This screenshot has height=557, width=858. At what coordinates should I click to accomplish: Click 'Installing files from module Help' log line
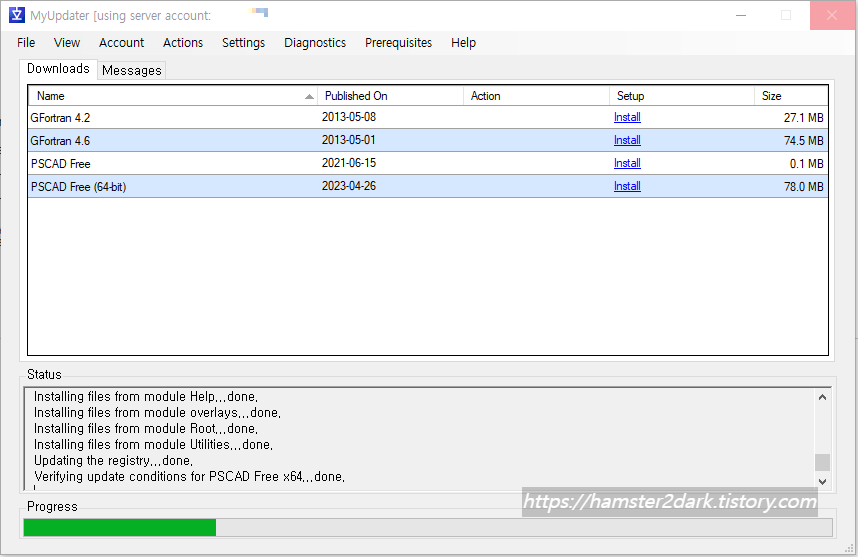pos(146,396)
